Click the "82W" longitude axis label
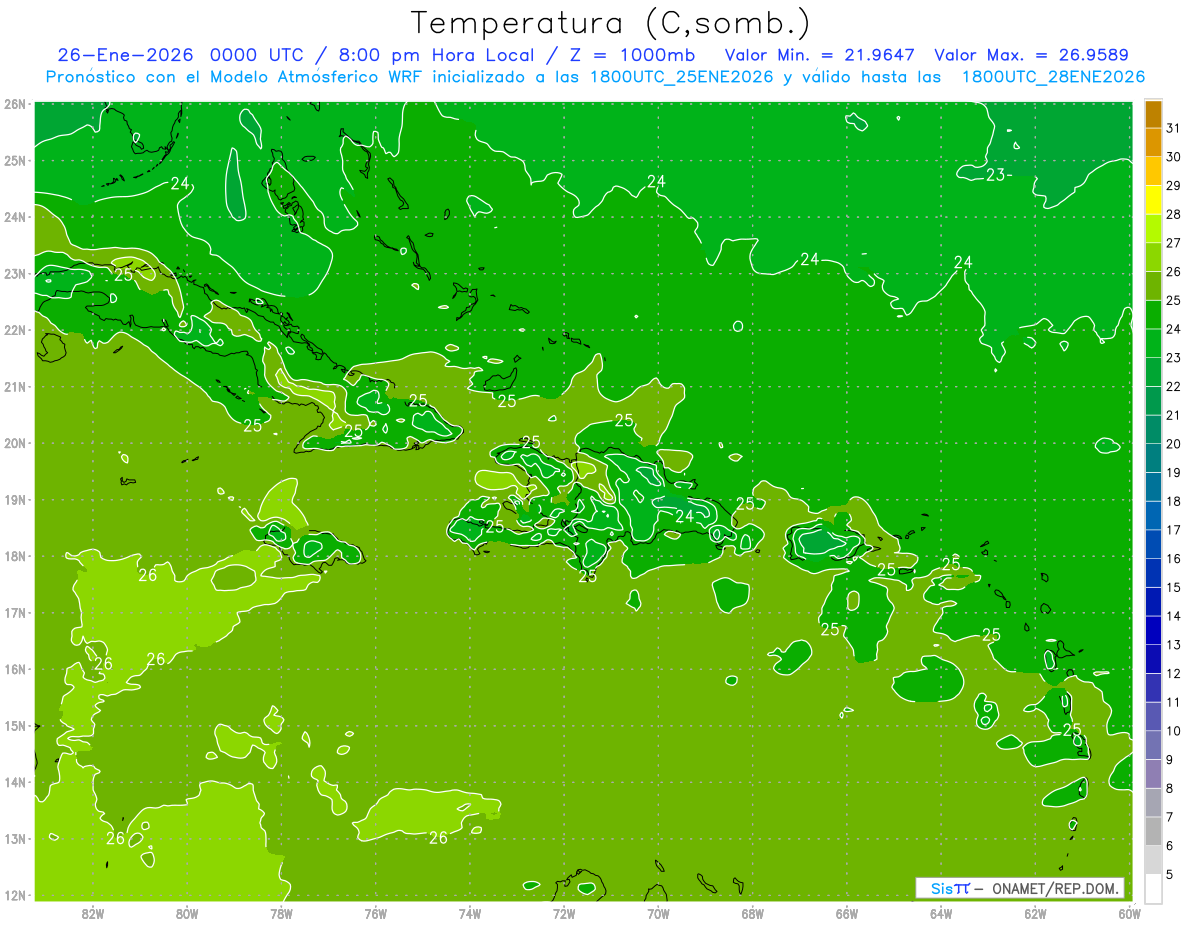The height and width of the screenshot is (927, 1200). click(93, 913)
